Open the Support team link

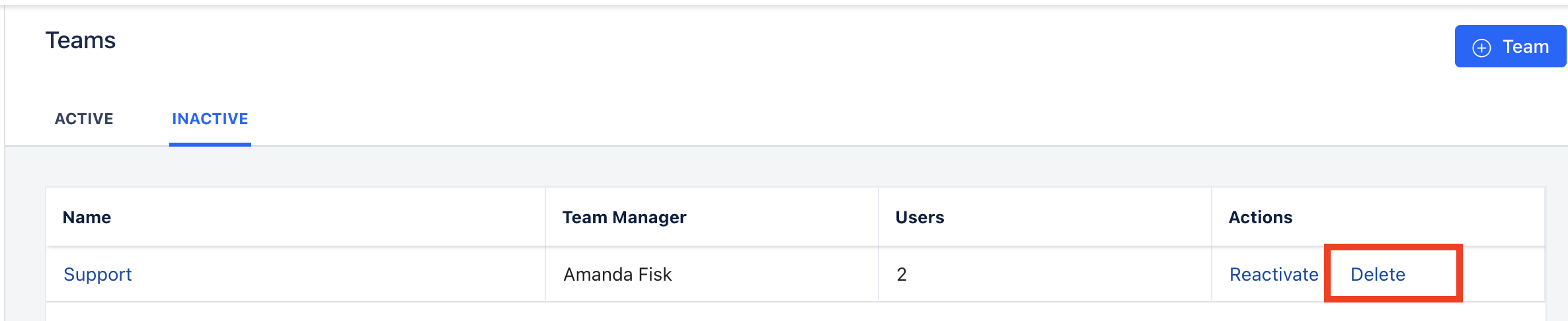click(98, 274)
